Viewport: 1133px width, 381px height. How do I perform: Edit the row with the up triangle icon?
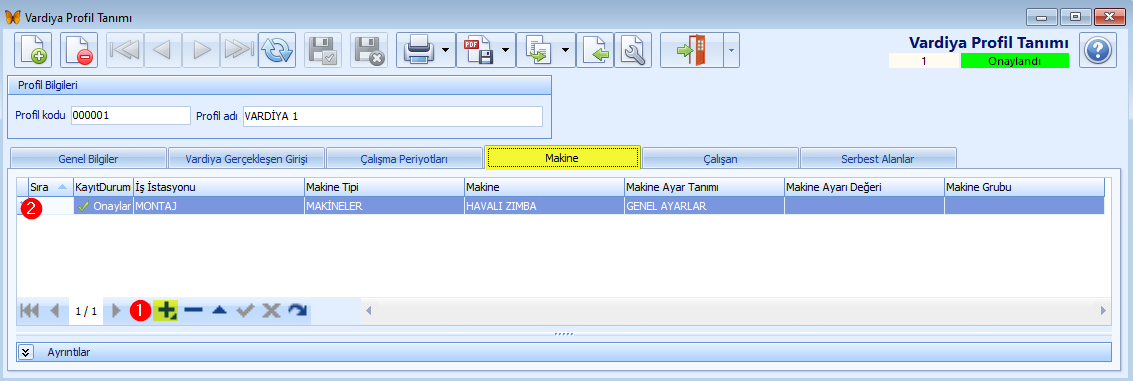pos(220,310)
